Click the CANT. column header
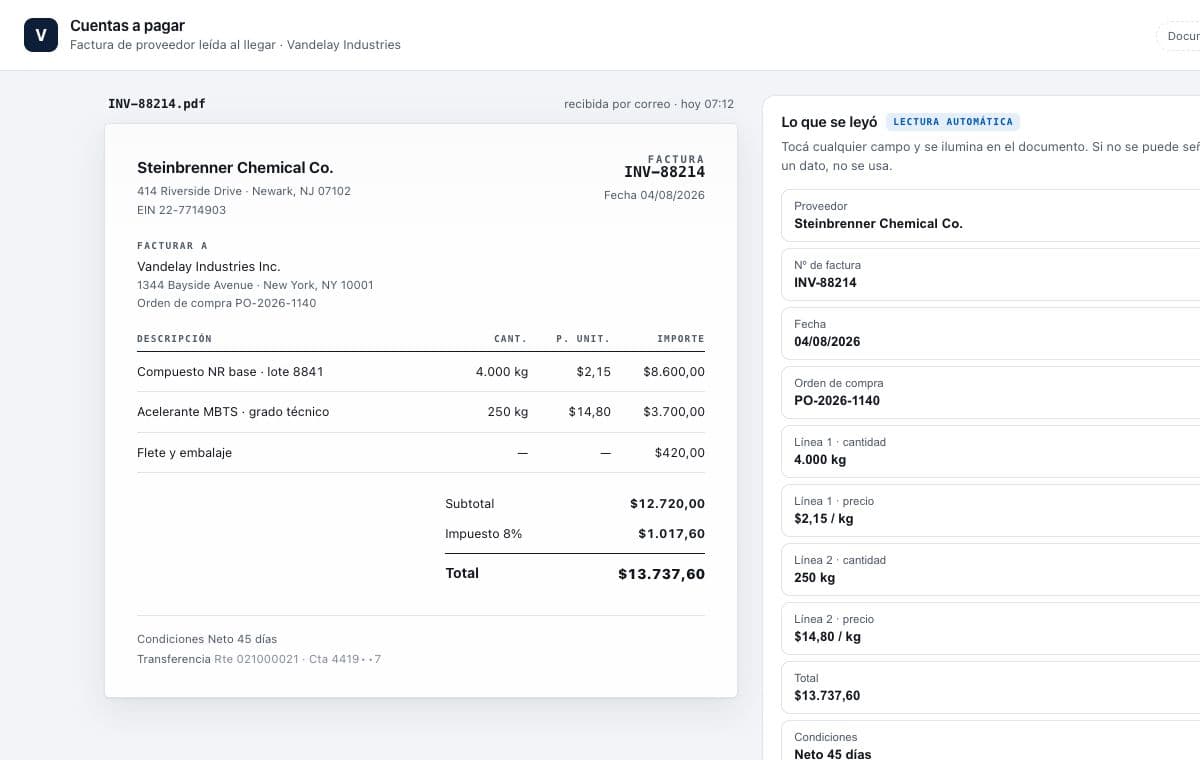This screenshot has height=760, width=1200. [x=511, y=339]
